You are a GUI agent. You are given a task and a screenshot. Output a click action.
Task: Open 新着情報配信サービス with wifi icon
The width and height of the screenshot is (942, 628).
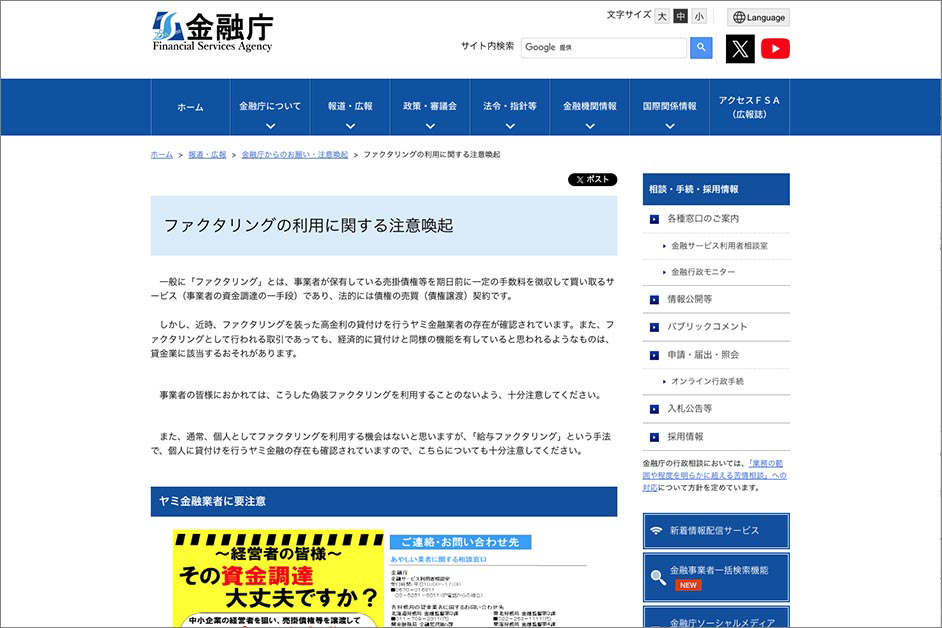coord(715,530)
